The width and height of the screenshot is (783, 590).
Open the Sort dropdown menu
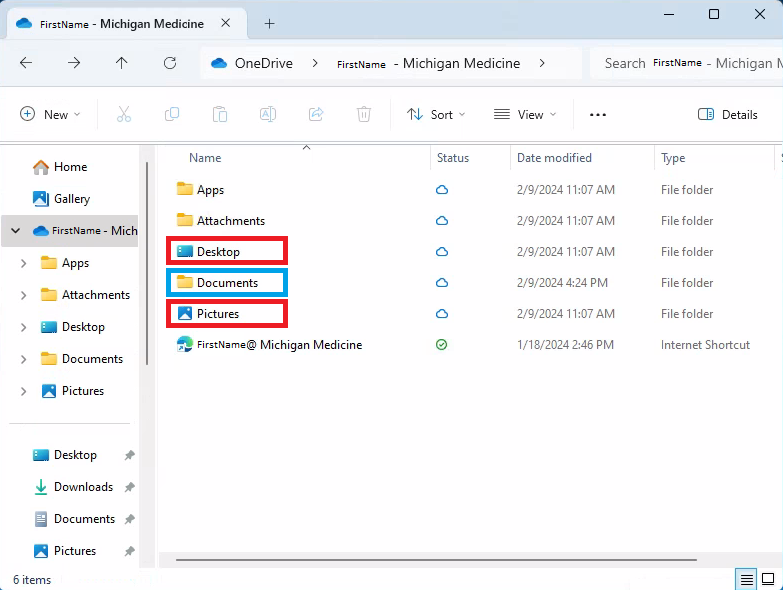coord(436,115)
